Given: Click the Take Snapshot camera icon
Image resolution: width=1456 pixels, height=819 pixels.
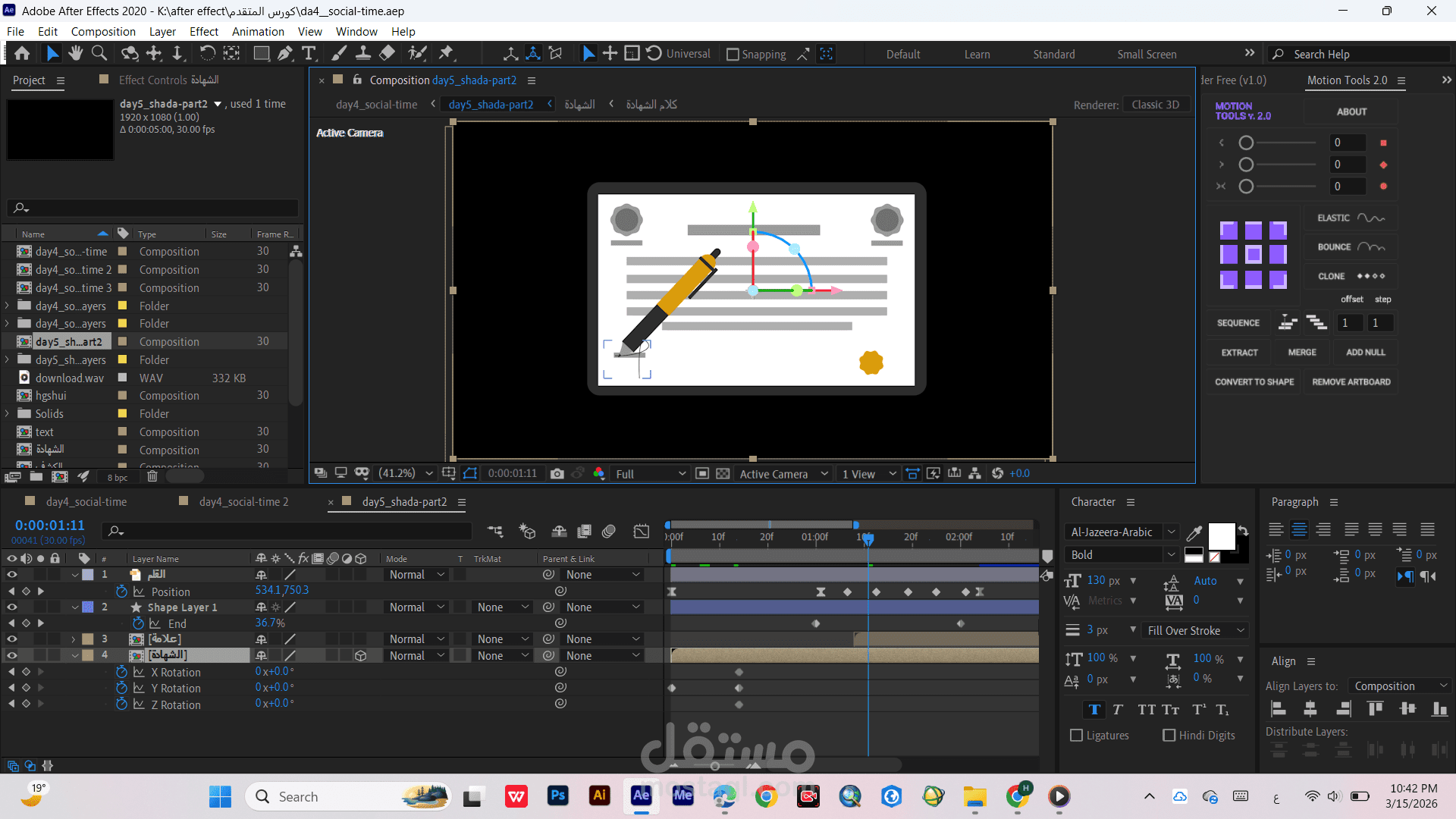Looking at the screenshot, I should pos(557,473).
